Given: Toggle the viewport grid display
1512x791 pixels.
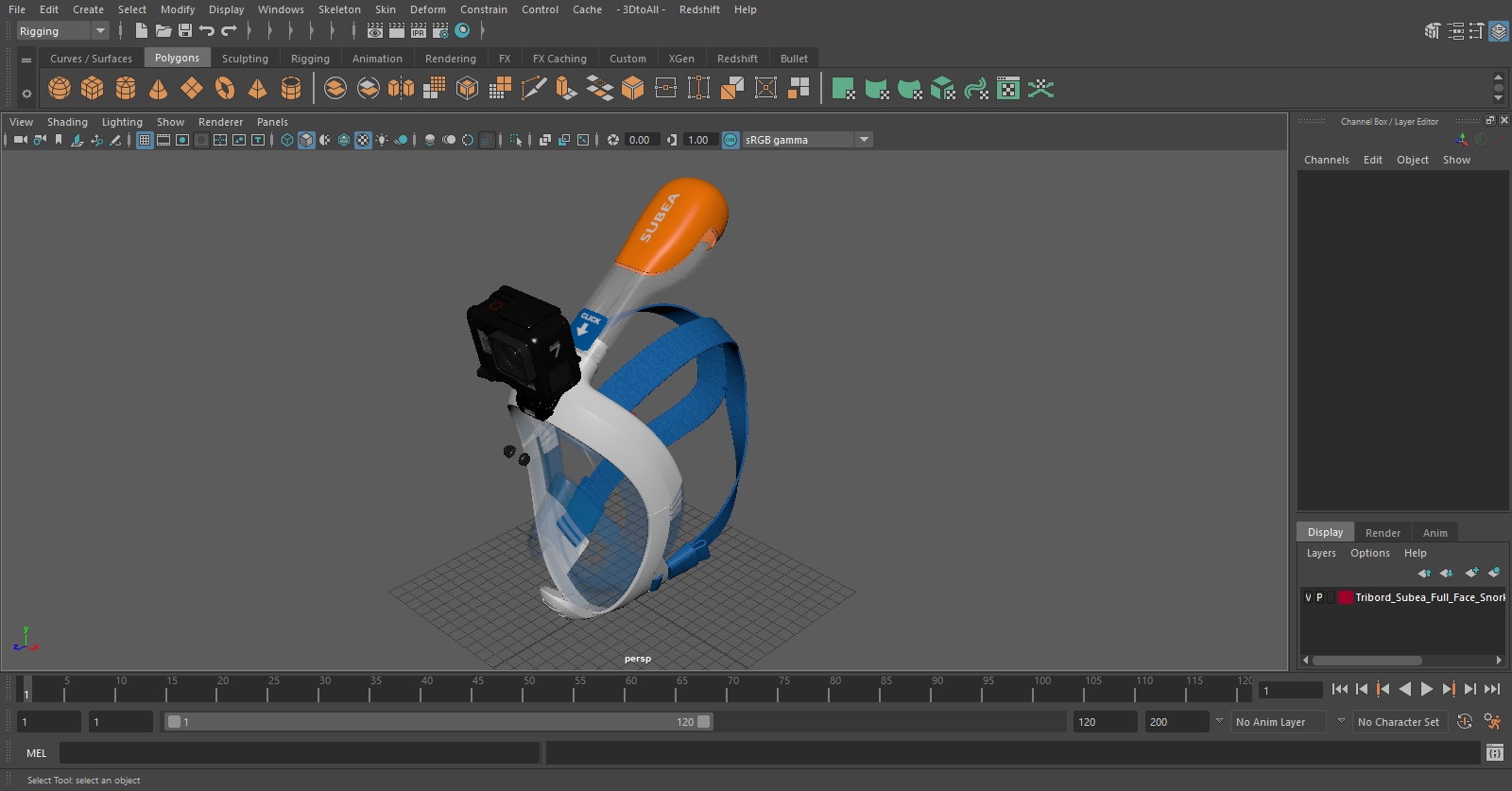Looking at the screenshot, I should pyautogui.click(x=145, y=140).
